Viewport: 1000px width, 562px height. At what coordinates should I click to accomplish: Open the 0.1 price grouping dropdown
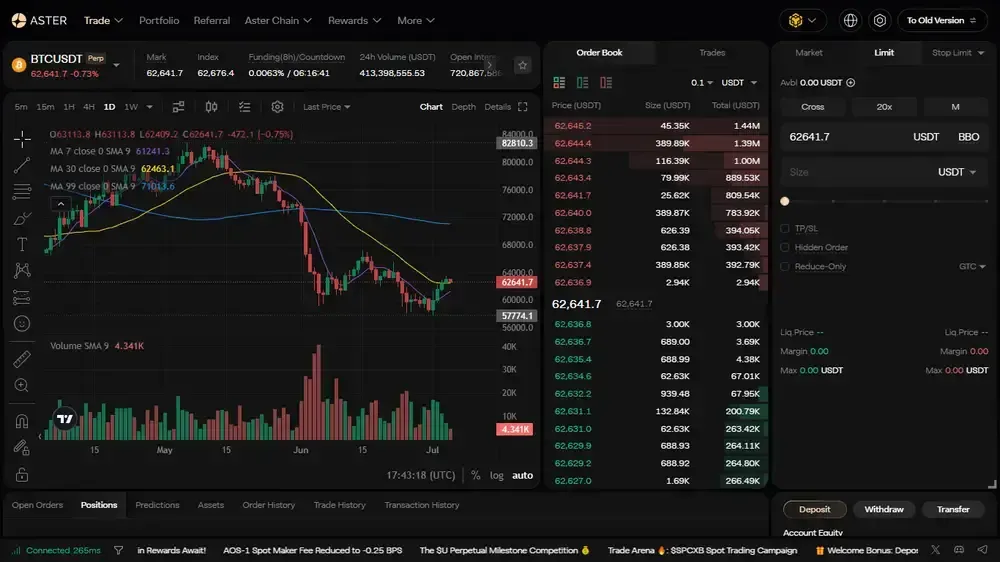click(702, 82)
